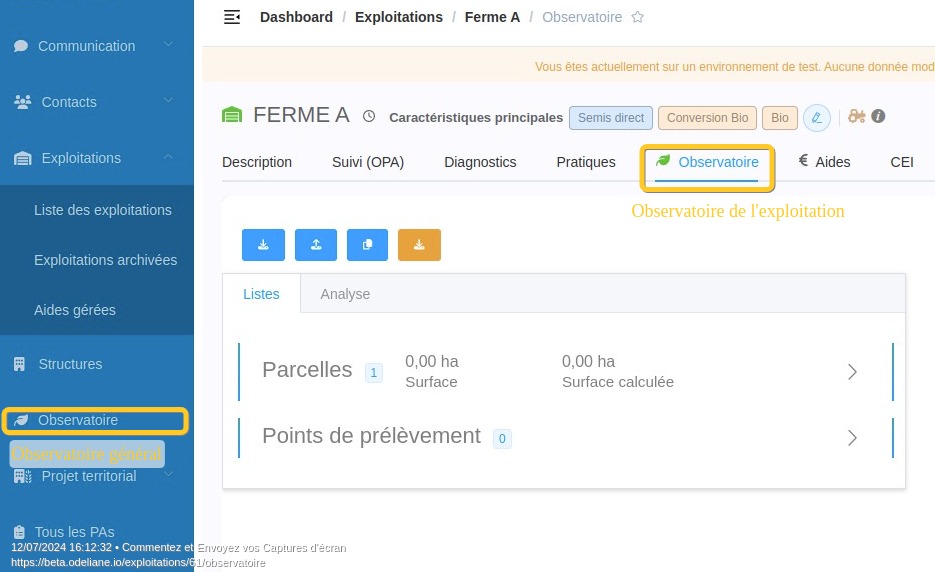Open the Description tab
The height and width of the screenshot is (572, 935).
[257, 162]
